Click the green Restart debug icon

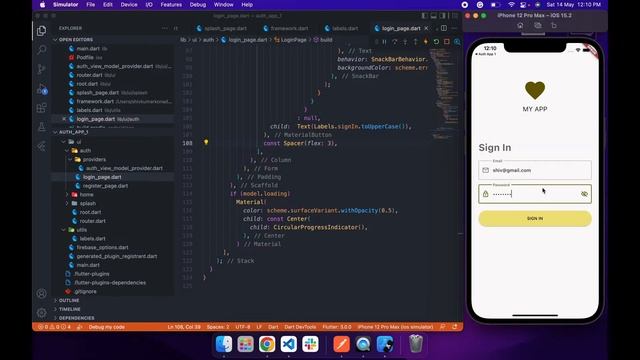436,42
